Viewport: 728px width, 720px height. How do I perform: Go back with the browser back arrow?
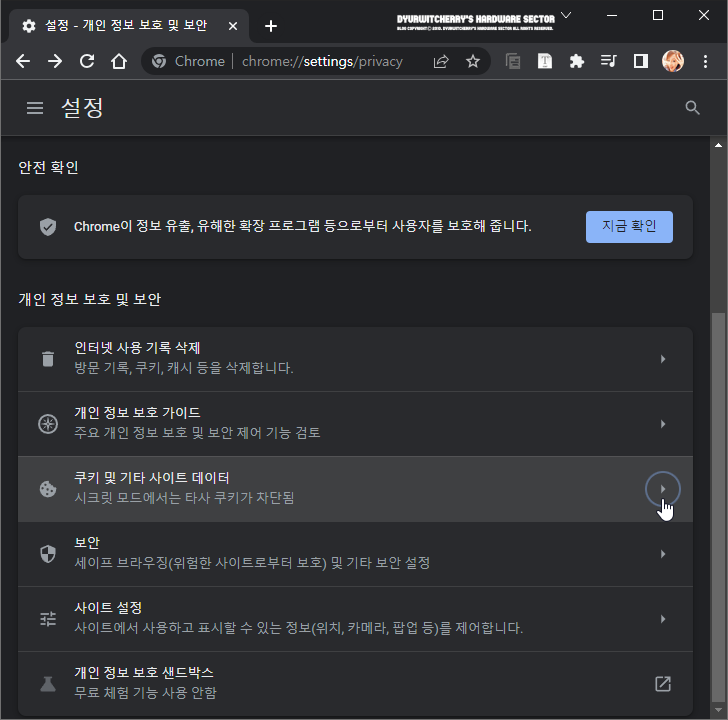[x=23, y=61]
